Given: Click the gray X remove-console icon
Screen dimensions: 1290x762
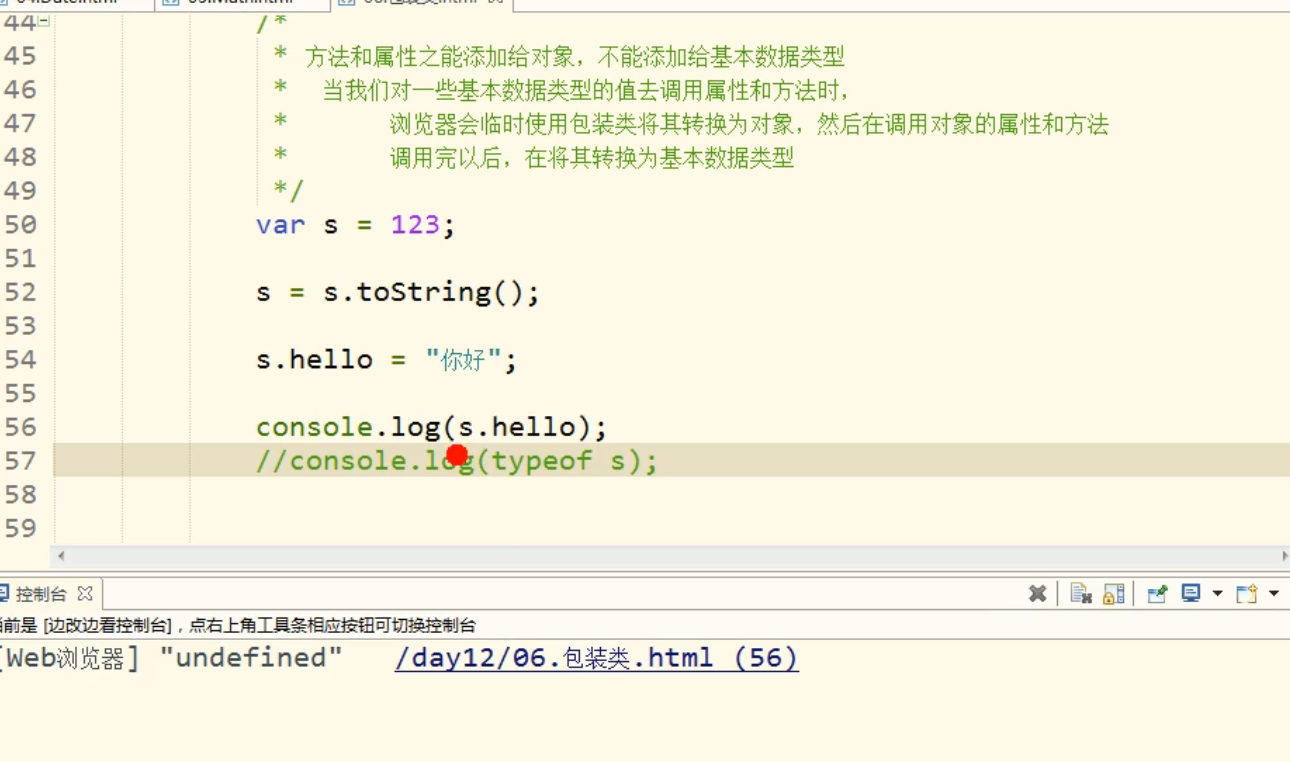Looking at the screenshot, I should [x=1037, y=594].
